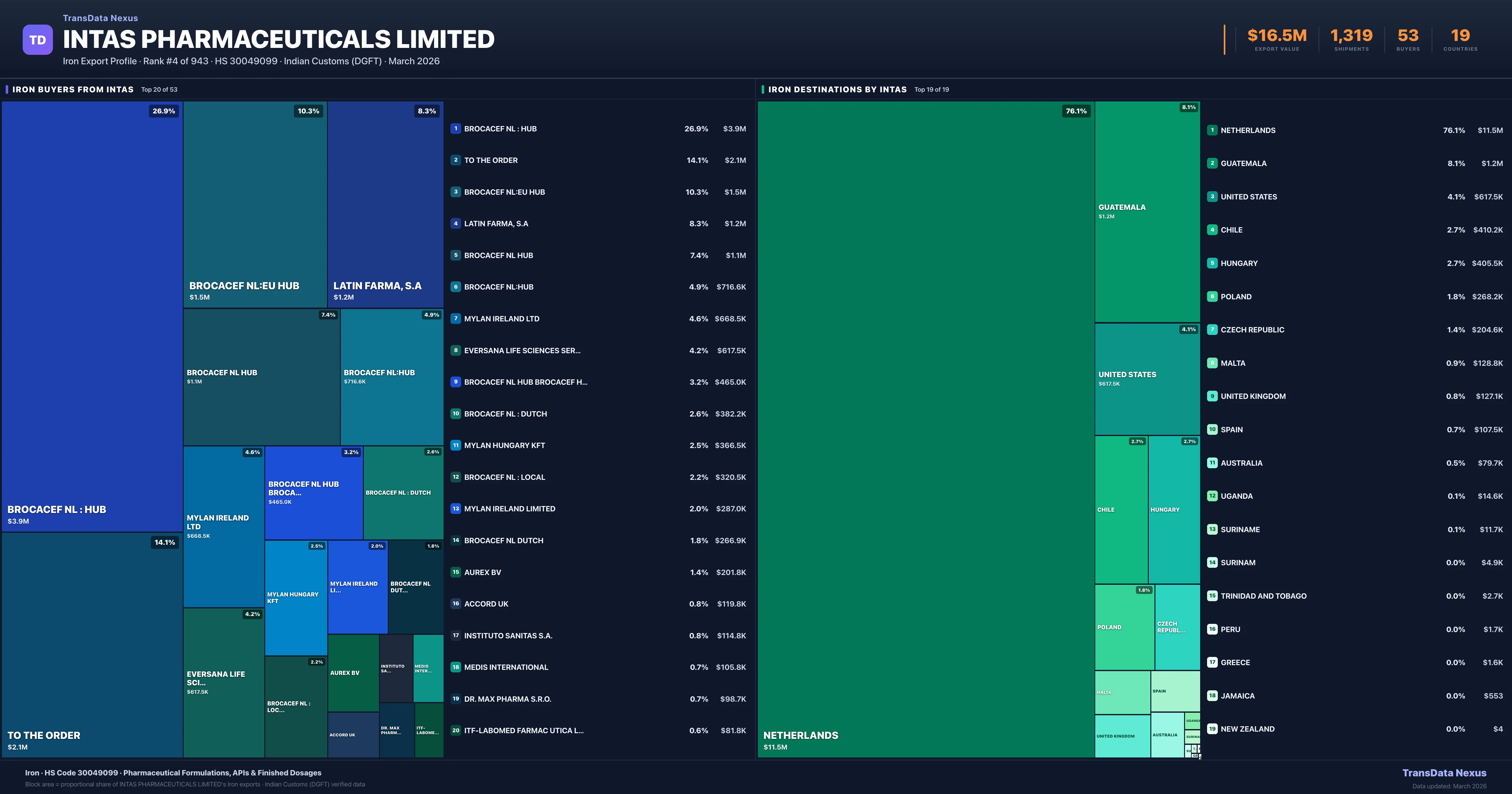Image resolution: width=1512 pixels, height=794 pixels.
Task: Click the IRON DESTINATIONS BY INTAS heading
Action: [837, 89]
